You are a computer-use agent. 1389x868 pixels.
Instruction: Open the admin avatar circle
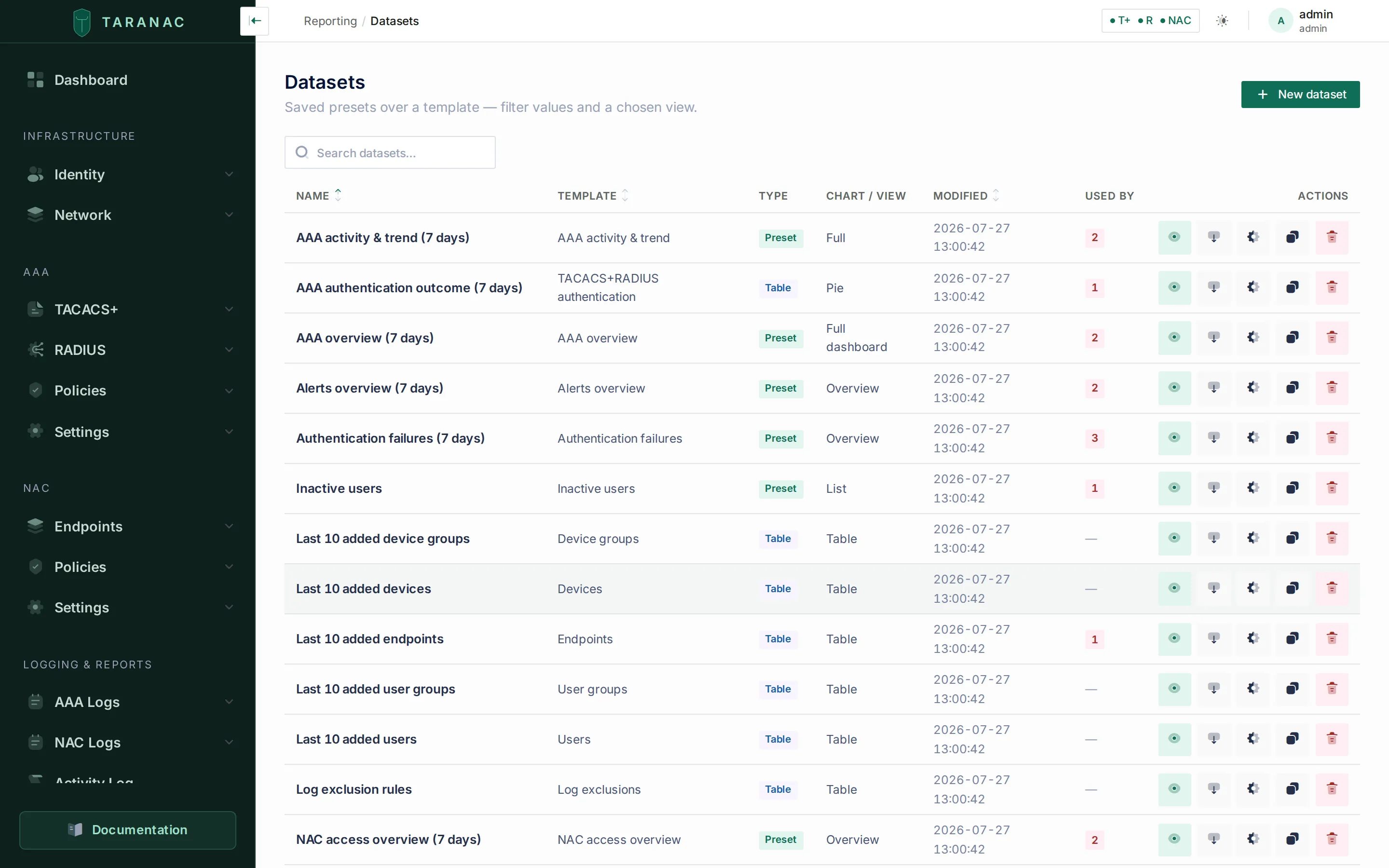coord(1280,21)
